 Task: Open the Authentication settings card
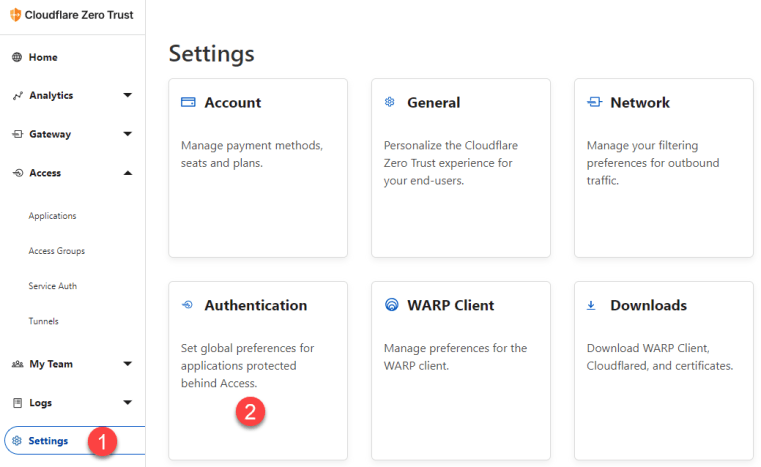[x=258, y=371]
